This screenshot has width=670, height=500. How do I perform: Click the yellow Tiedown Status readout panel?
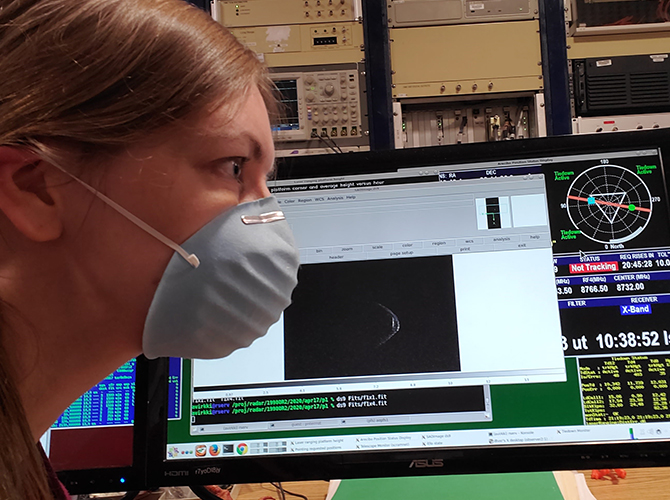tap(623, 390)
